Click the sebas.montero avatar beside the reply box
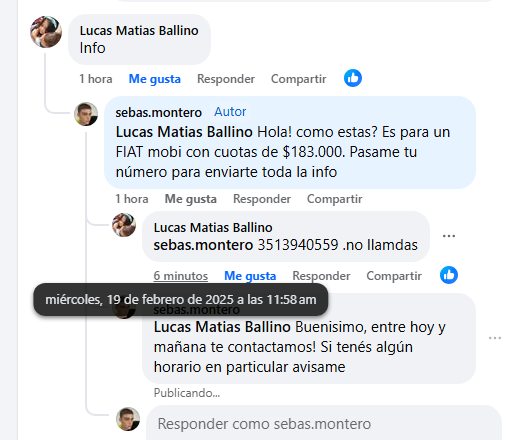Viewport: 515px width, 440px height. tap(128, 419)
